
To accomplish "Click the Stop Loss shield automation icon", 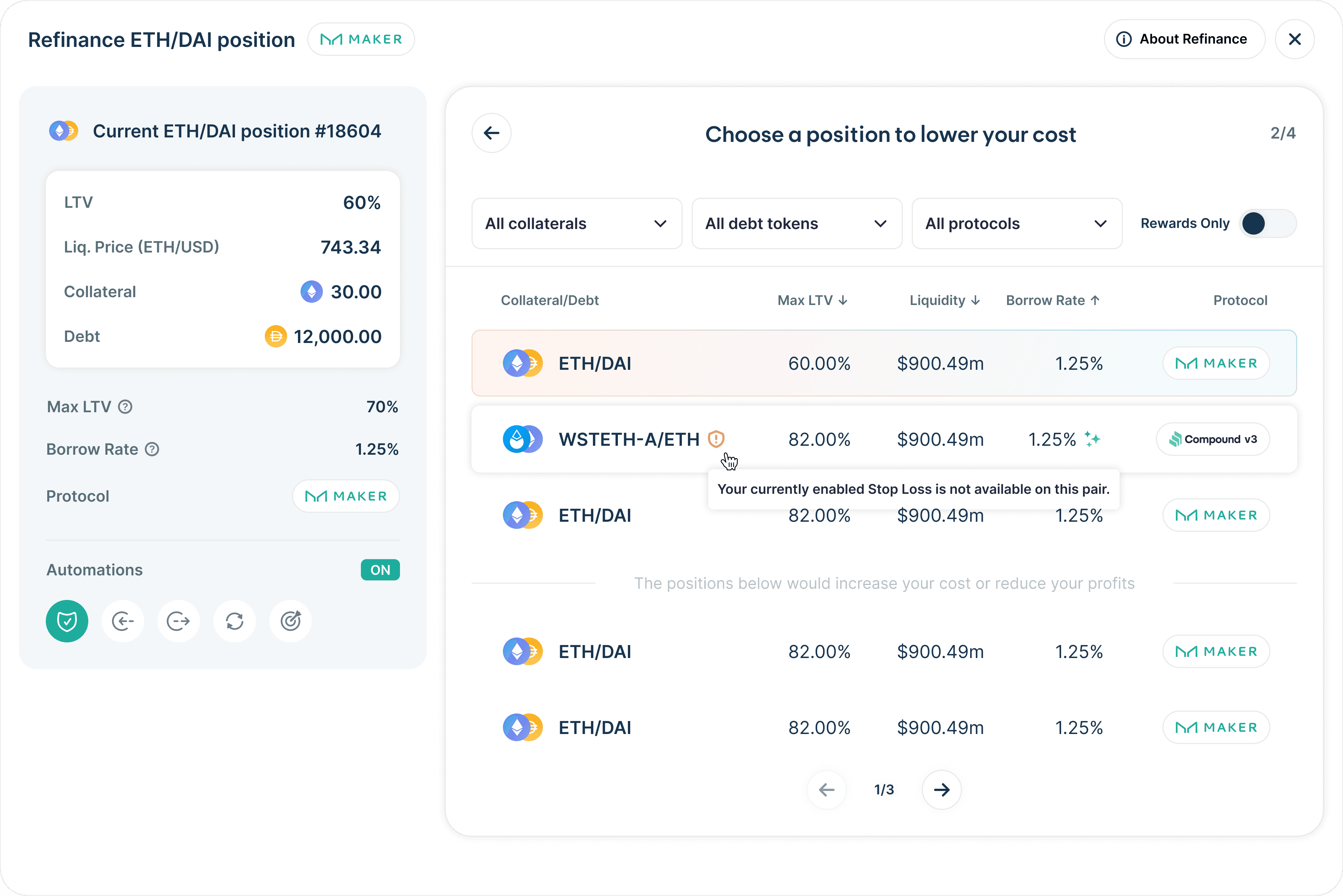I will point(67,621).
